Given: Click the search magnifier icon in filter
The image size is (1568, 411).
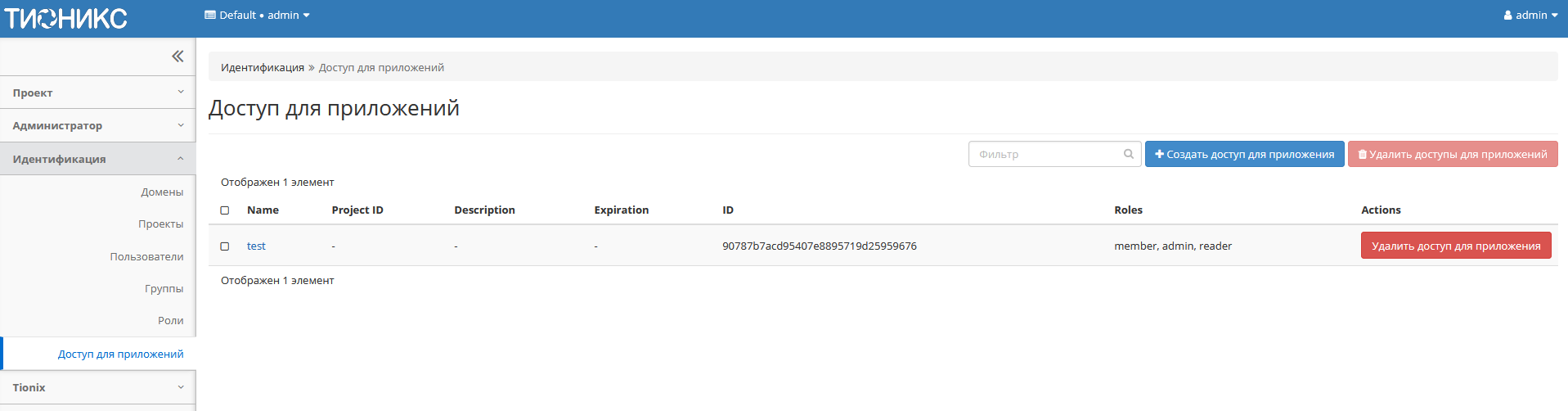Looking at the screenshot, I should 1128,154.
